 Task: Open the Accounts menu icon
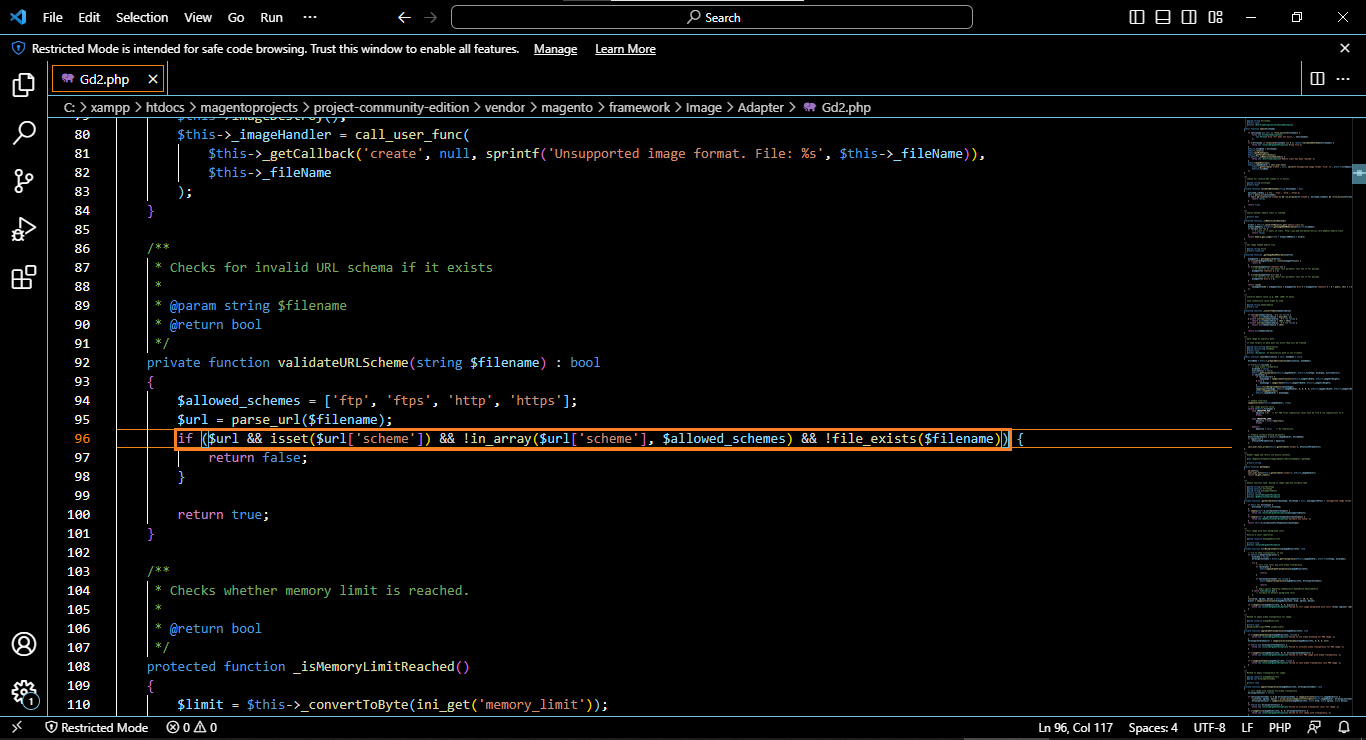click(x=23, y=644)
